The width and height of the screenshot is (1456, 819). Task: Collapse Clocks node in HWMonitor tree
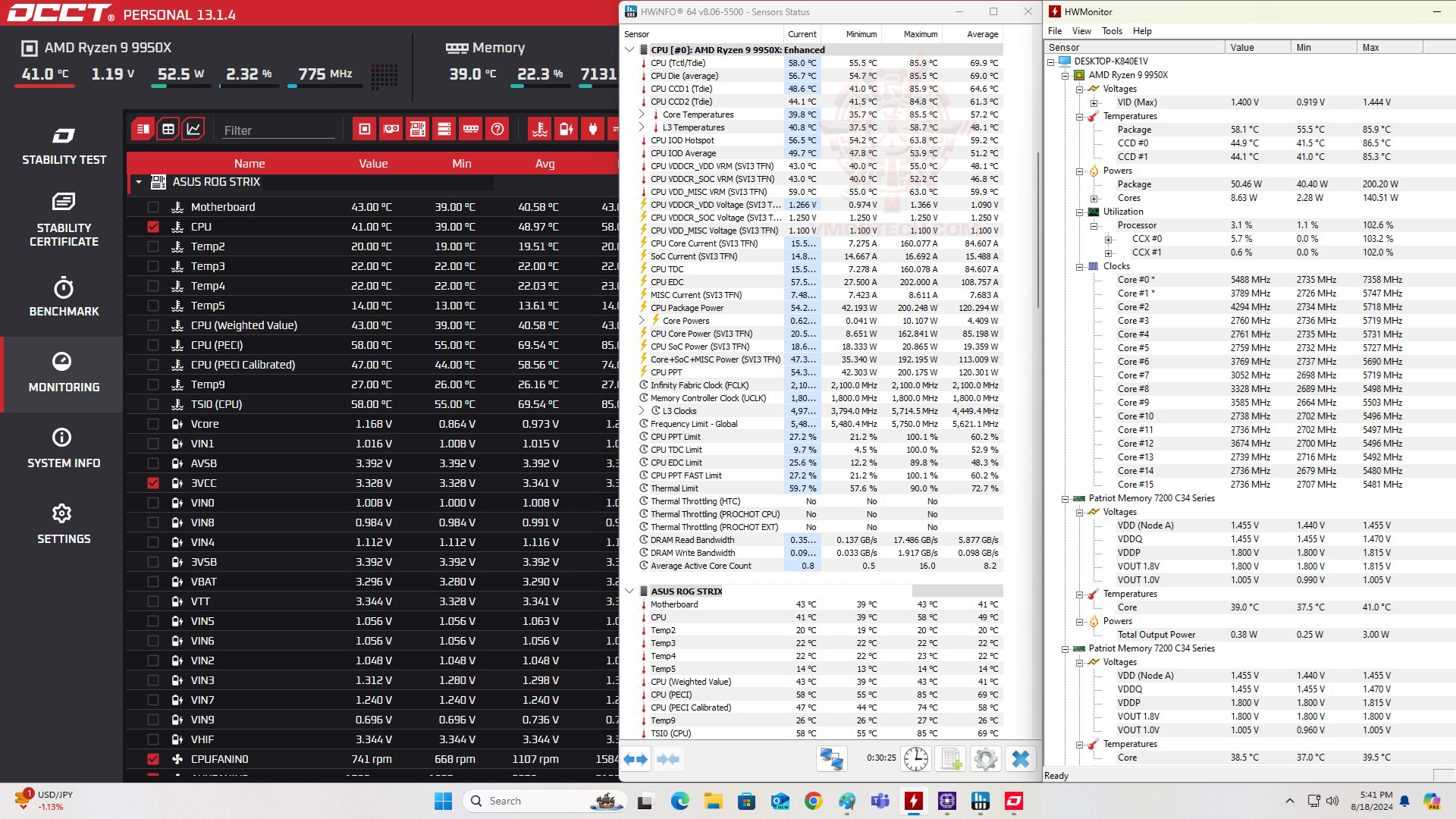pyautogui.click(x=1079, y=266)
